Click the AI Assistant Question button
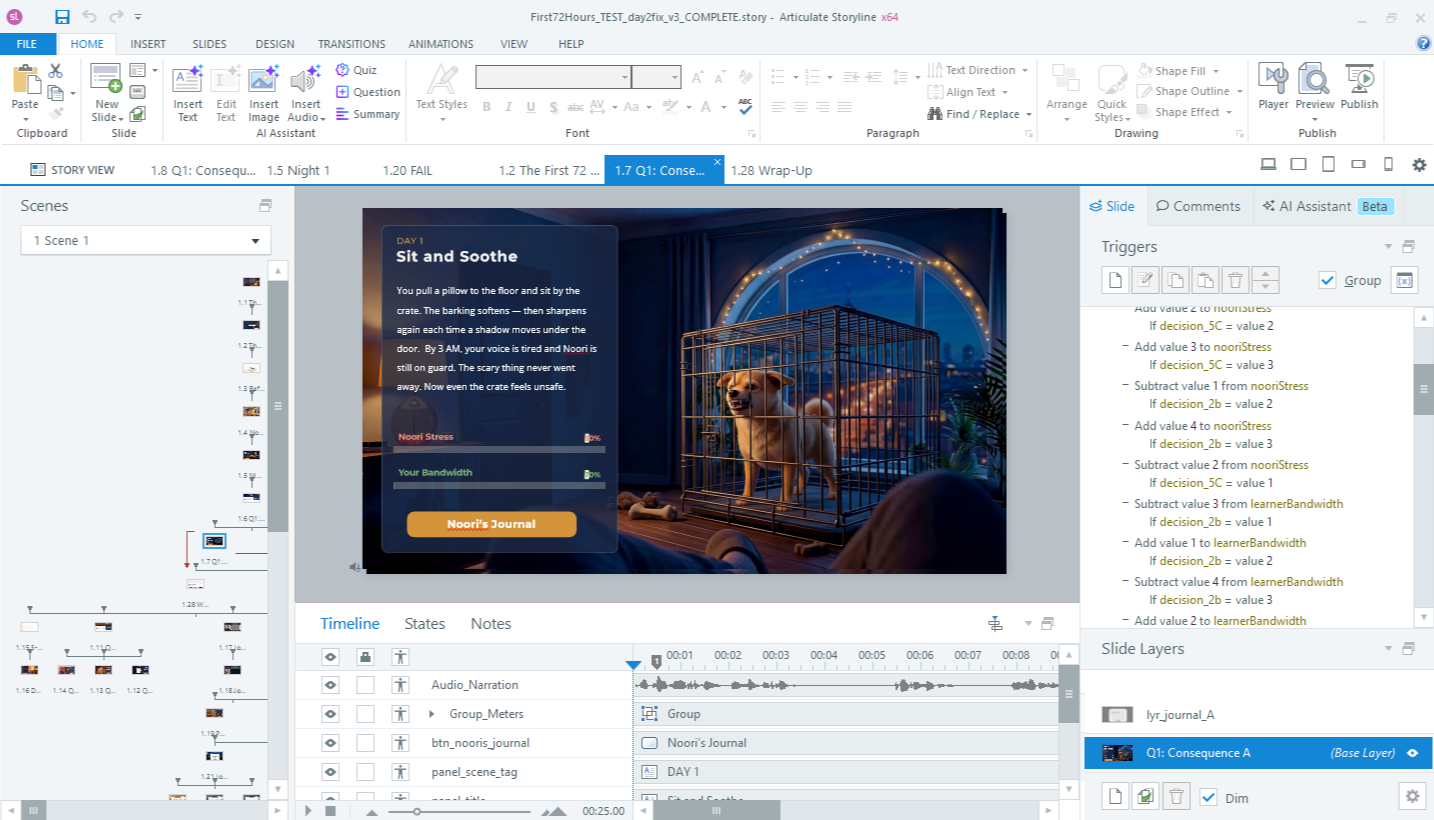The width and height of the screenshot is (1434, 820). 367,92
